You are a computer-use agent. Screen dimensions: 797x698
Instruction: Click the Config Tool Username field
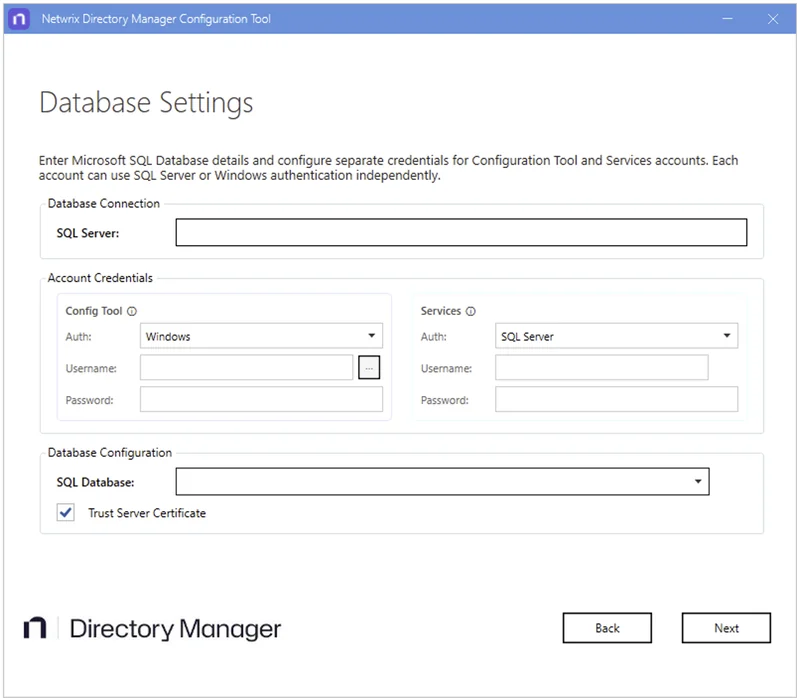point(247,368)
